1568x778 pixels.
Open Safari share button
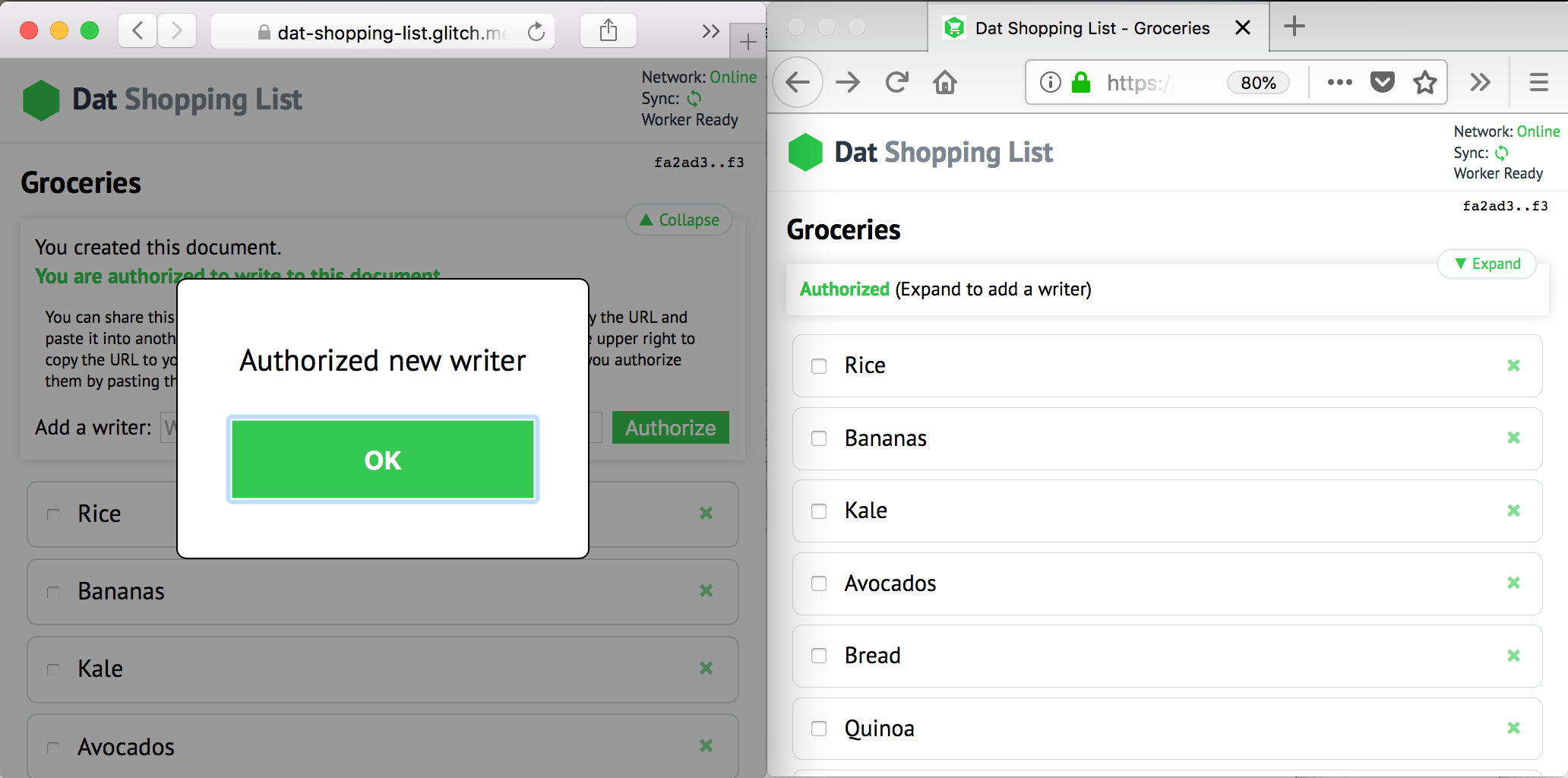pyautogui.click(x=608, y=30)
